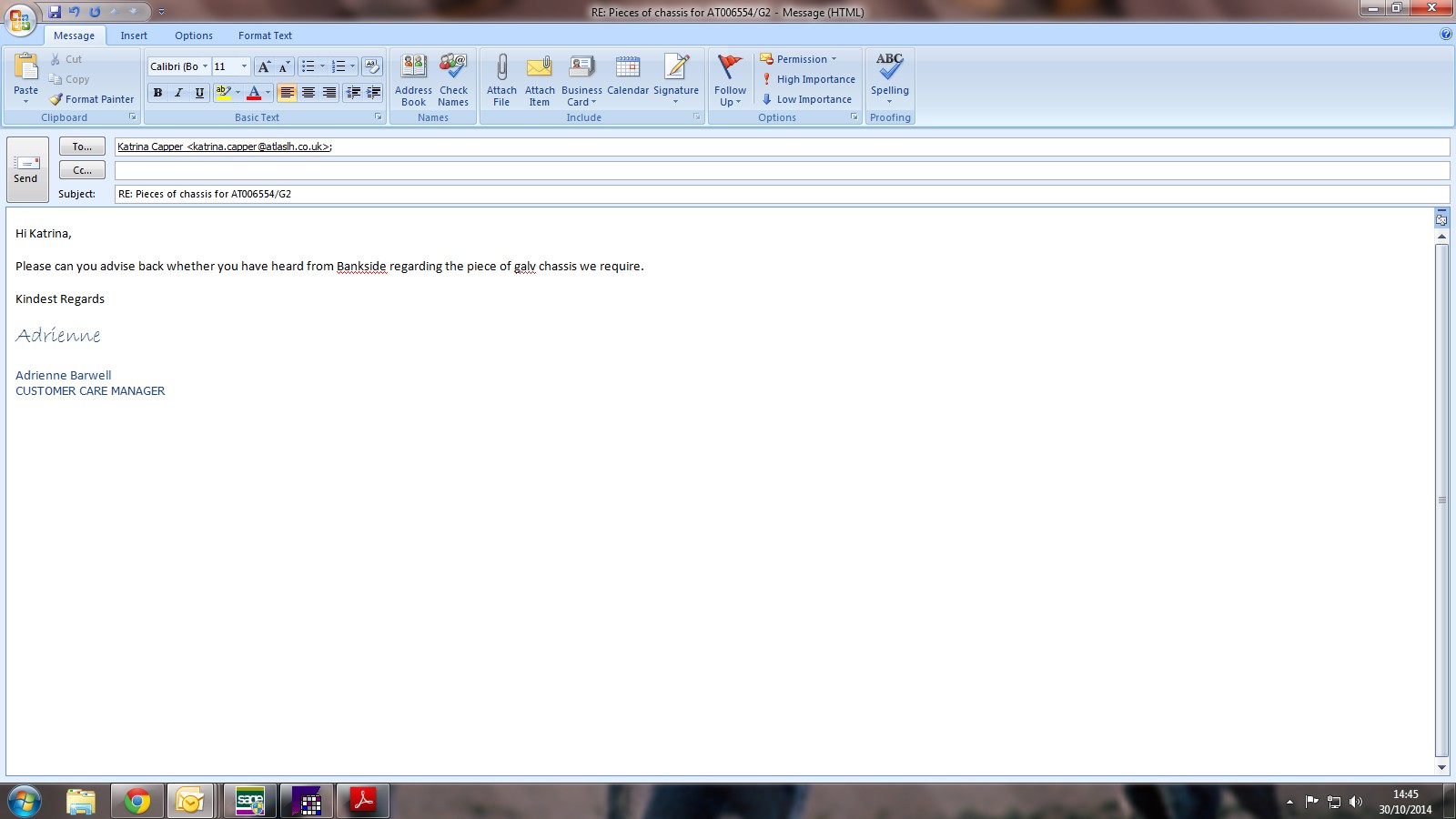Grow the font size
This screenshot has width=1456, height=819.
264,66
